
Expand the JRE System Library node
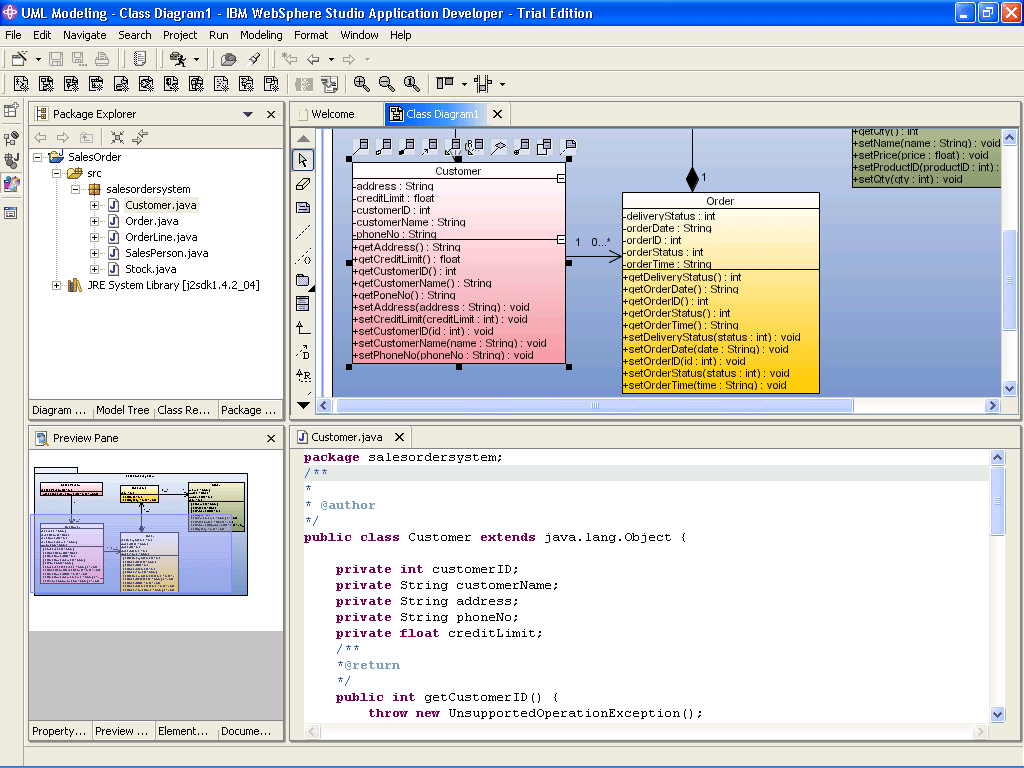click(57, 285)
